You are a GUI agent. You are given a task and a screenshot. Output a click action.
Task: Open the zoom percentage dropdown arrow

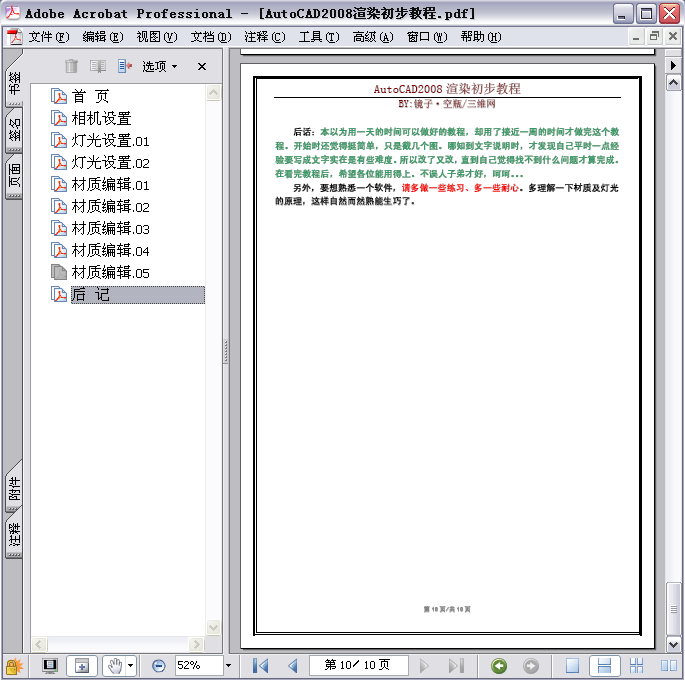pyautogui.click(x=228, y=666)
